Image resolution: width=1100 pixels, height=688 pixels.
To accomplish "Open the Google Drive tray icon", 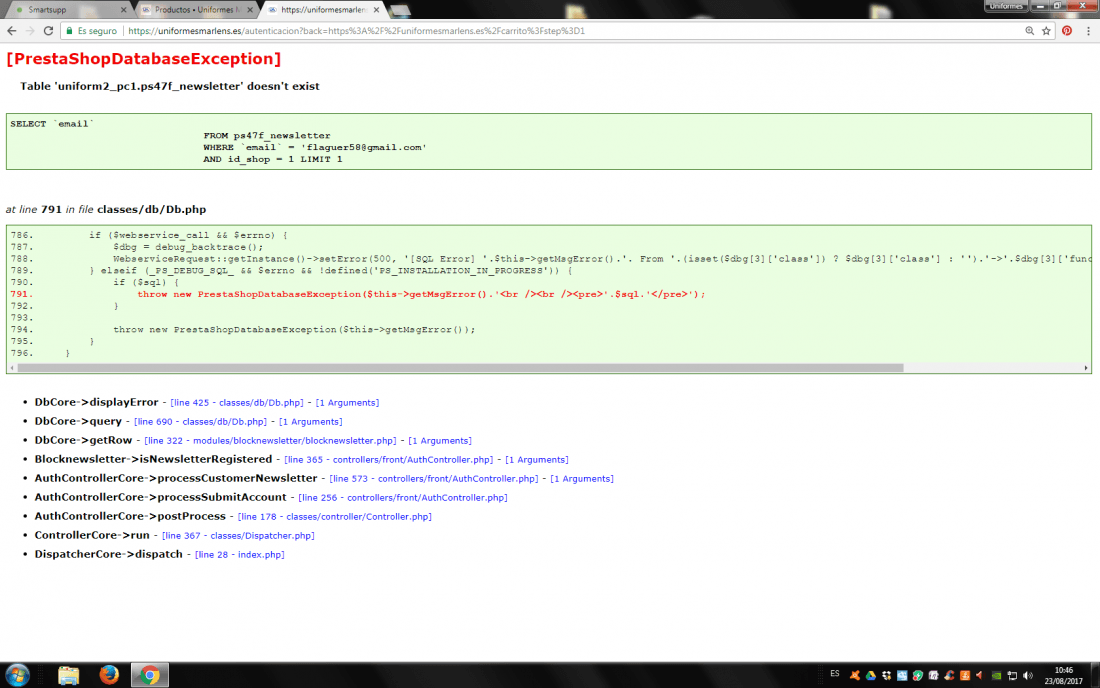I will click(x=871, y=675).
